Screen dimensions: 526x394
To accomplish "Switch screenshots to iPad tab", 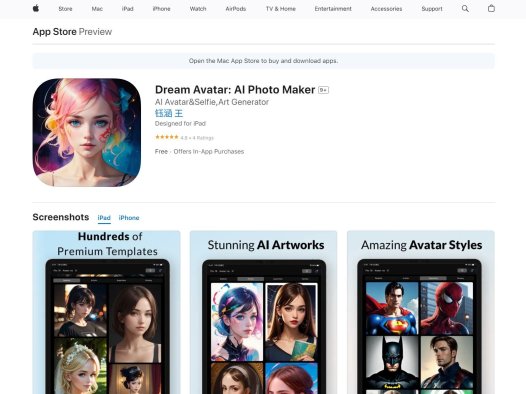I will coord(104,218).
